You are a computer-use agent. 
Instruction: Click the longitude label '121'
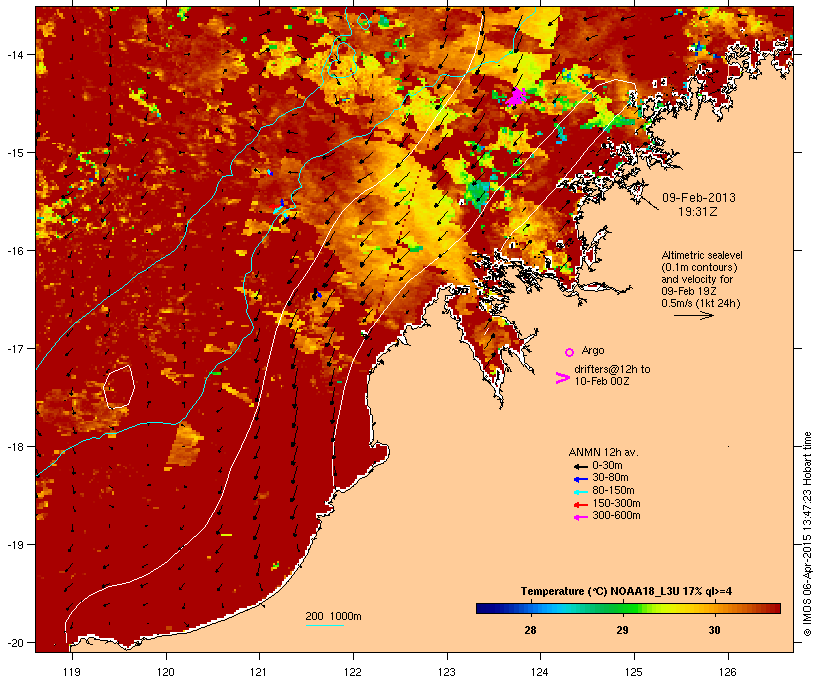pos(259,672)
